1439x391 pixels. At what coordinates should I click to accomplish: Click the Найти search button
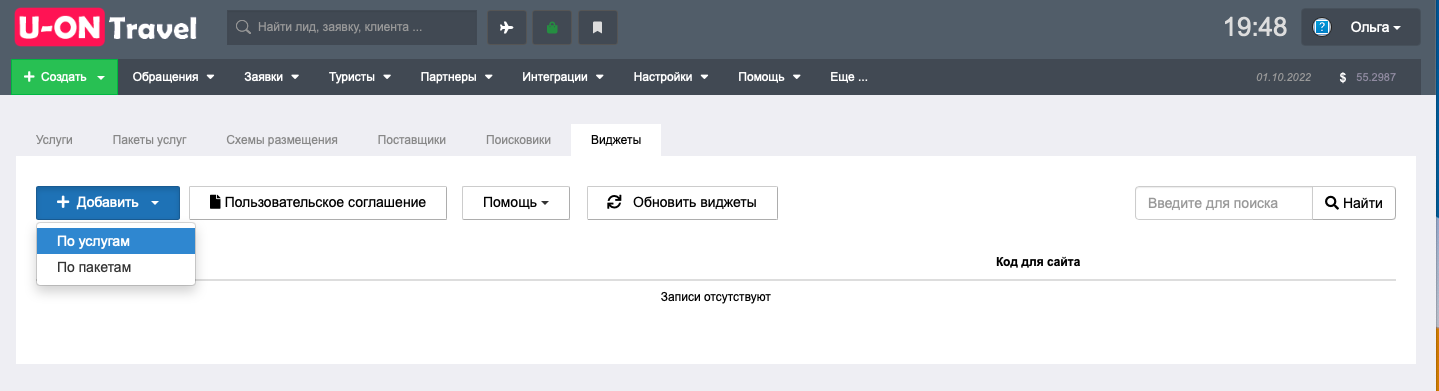pyautogui.click(x=1354, y=203)
